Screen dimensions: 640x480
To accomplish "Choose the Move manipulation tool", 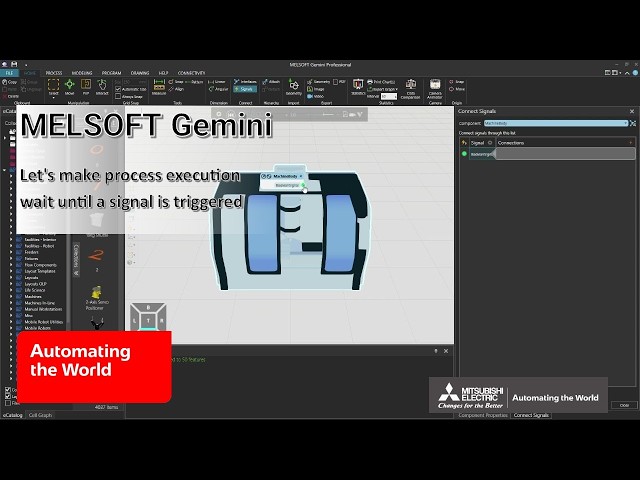I will [69, 87].
